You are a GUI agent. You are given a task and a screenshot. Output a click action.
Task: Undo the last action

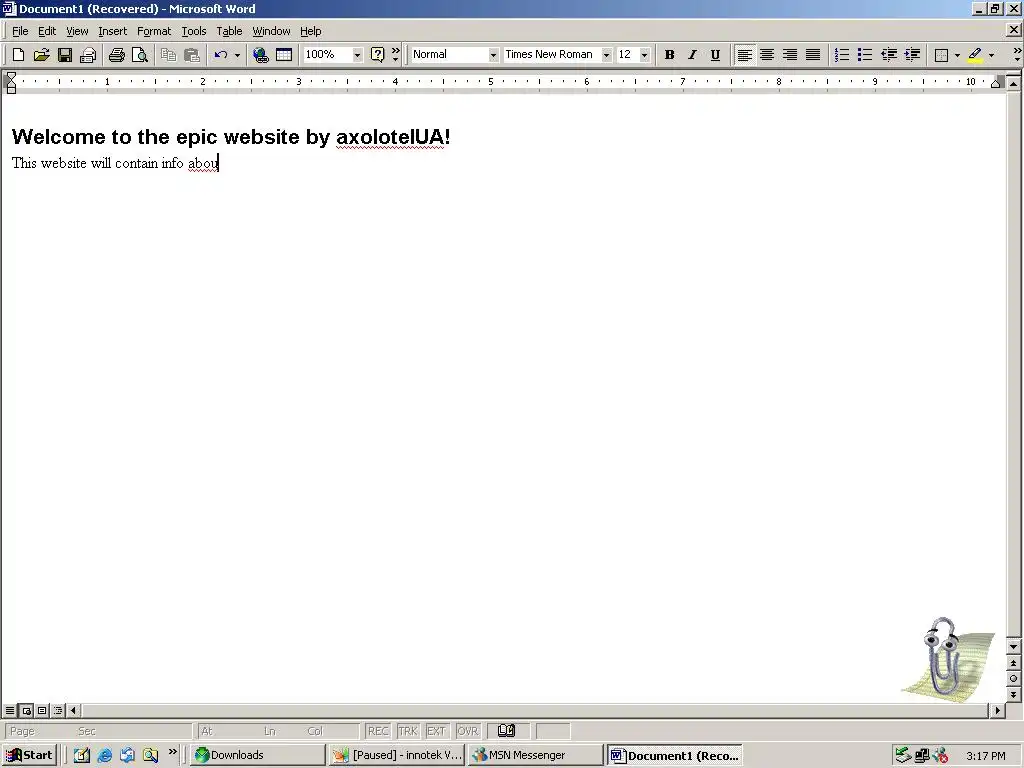pyautogui.click(x=221, y=55)
